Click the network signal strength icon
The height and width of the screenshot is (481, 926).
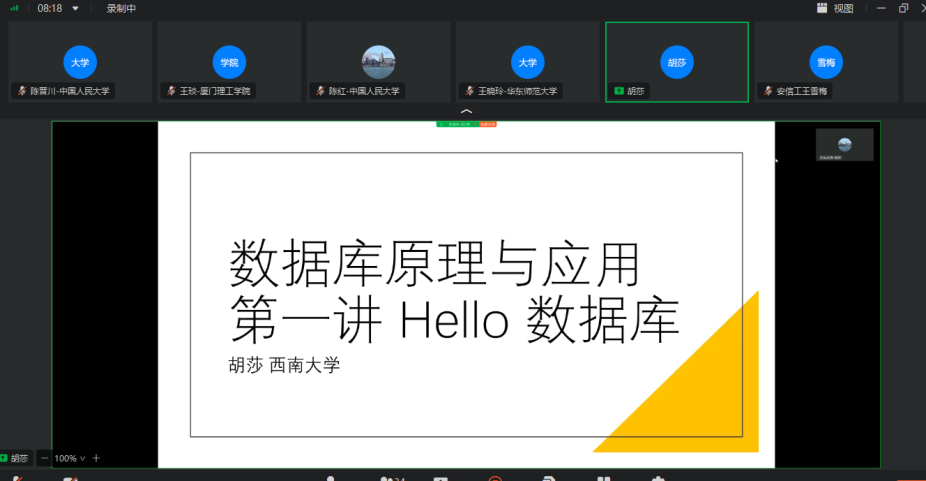[14, 8]
